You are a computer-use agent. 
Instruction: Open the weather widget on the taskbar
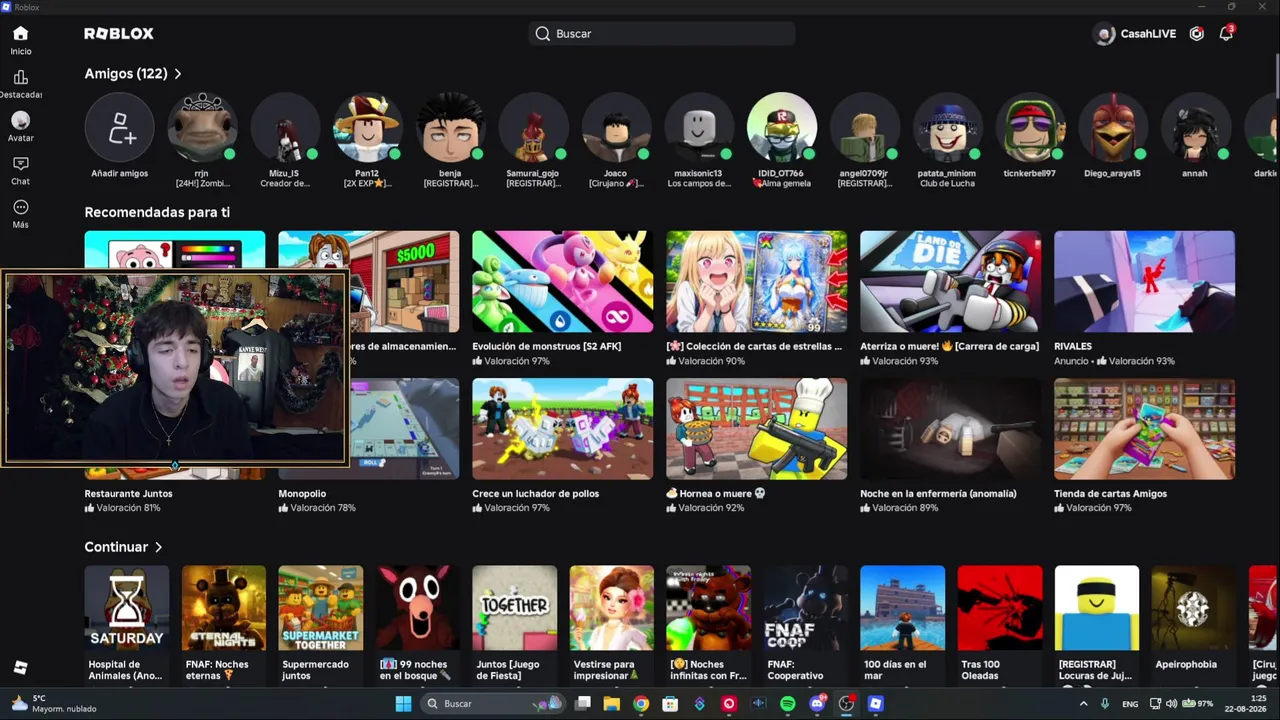tap(54, 704)
